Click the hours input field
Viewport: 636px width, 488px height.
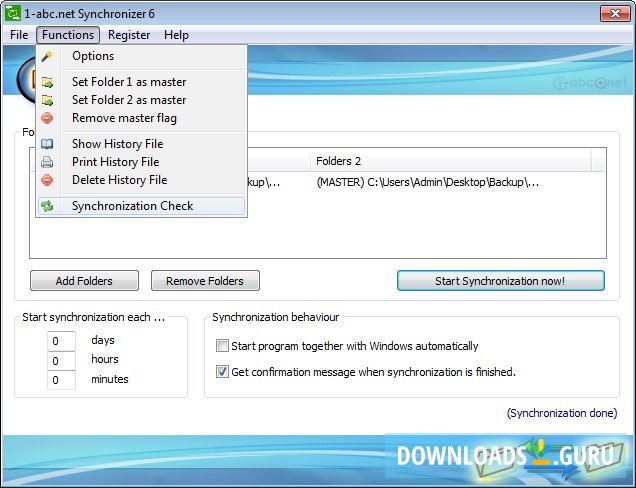click(61, 361)
